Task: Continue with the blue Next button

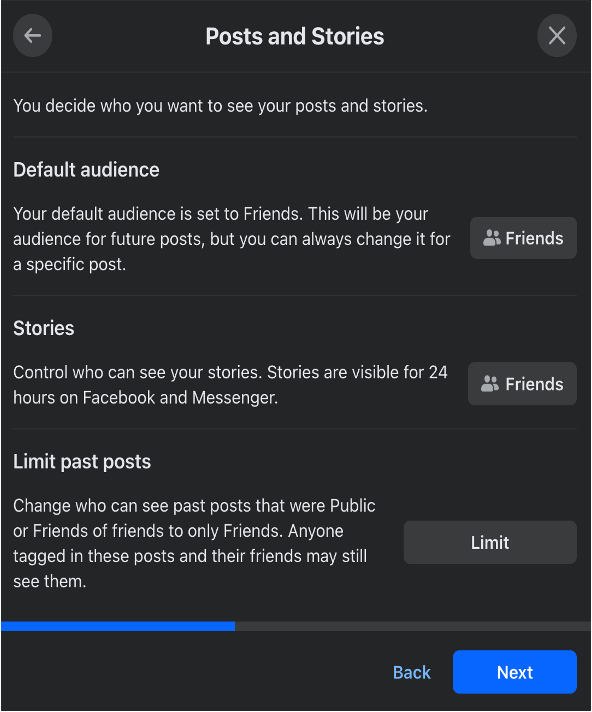Action: tap(515, 672)
